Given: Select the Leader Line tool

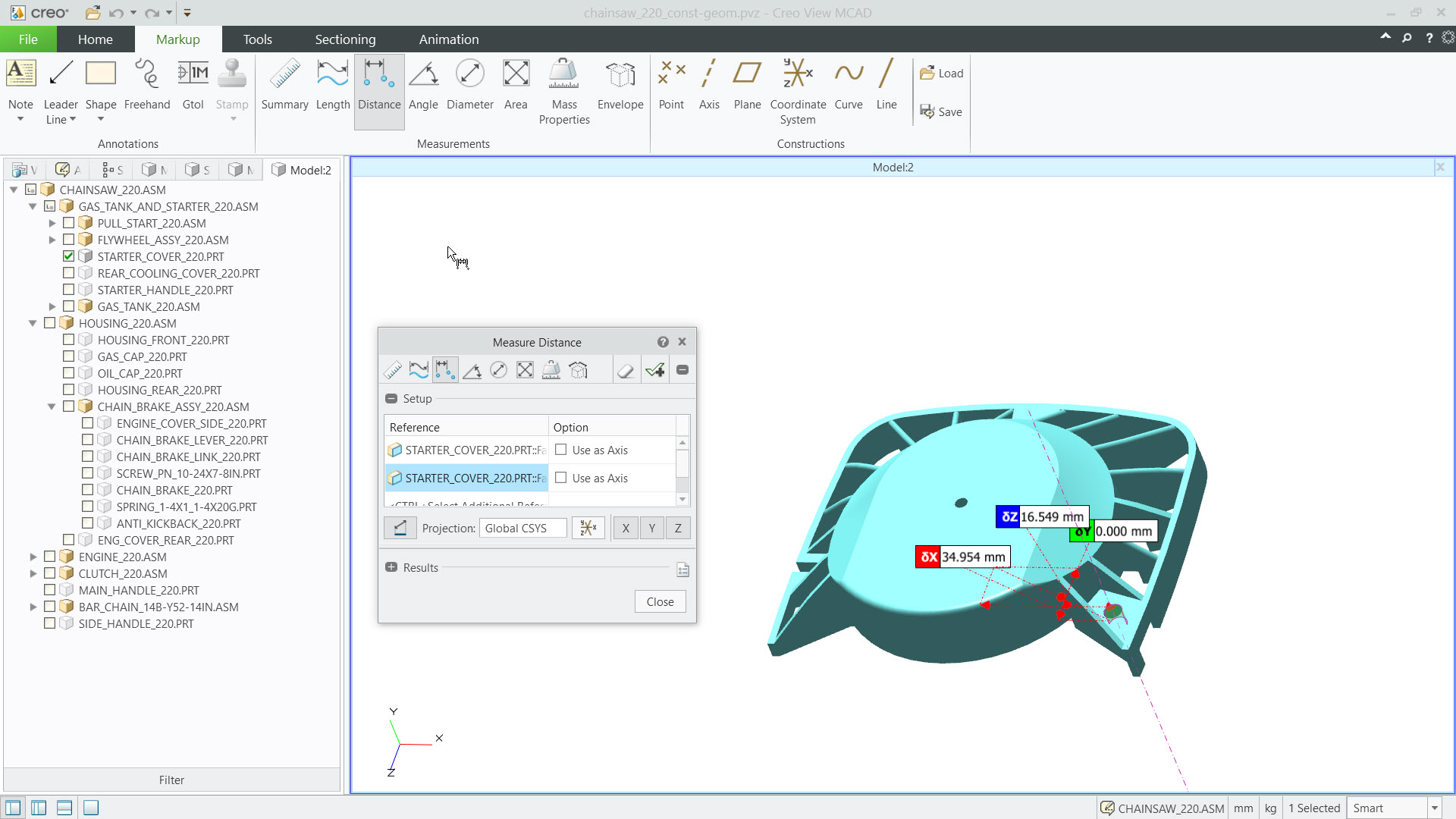Looking at the screenshot, I should point(61,89).
